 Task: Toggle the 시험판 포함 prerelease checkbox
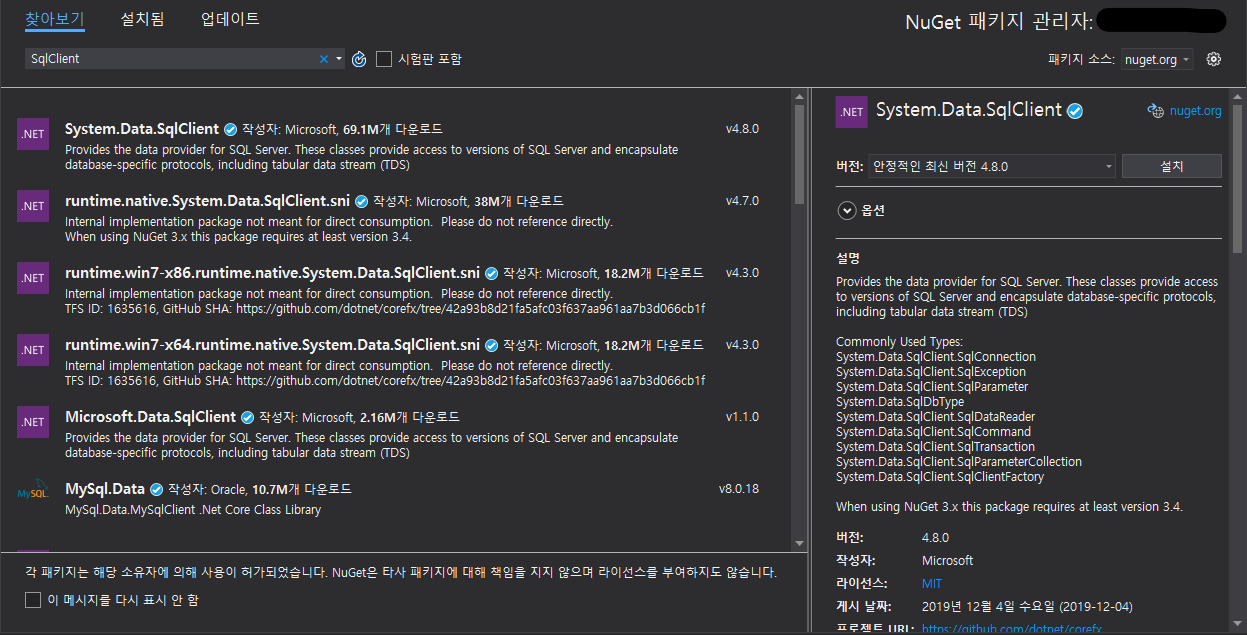(384, 59)
